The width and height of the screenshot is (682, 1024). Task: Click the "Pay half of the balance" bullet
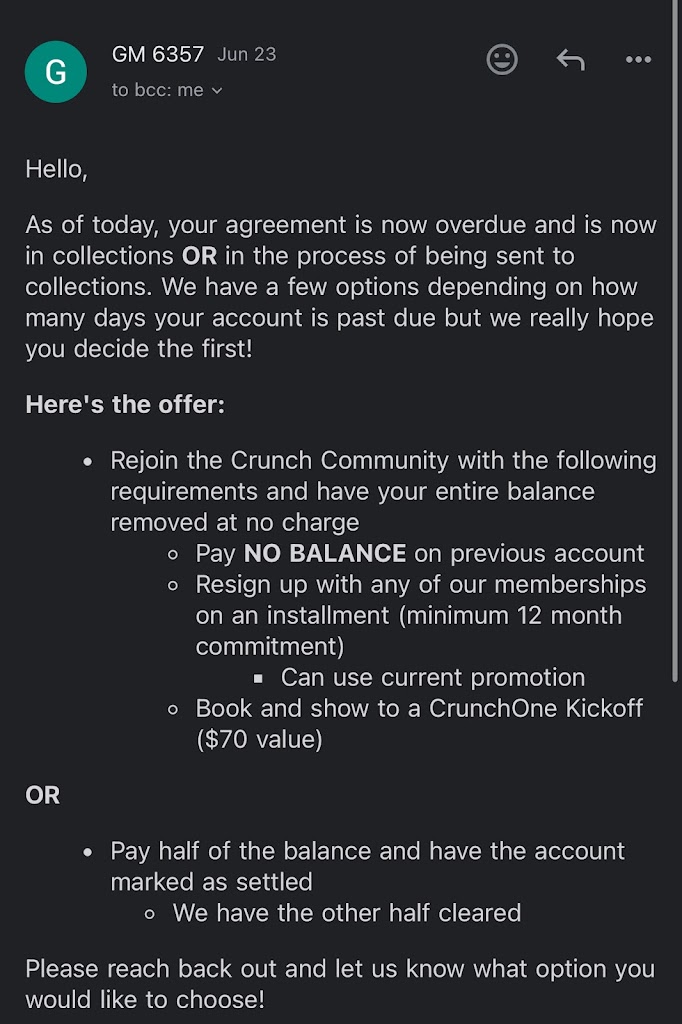pos(367,851)
